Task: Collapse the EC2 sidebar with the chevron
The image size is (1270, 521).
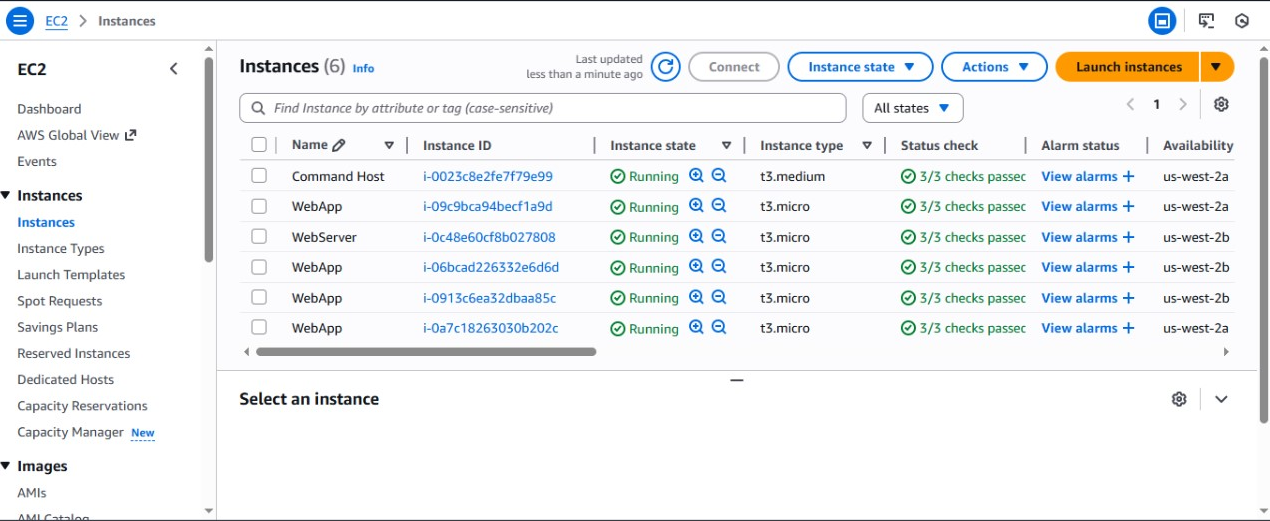Action: (x=174, y=69)
